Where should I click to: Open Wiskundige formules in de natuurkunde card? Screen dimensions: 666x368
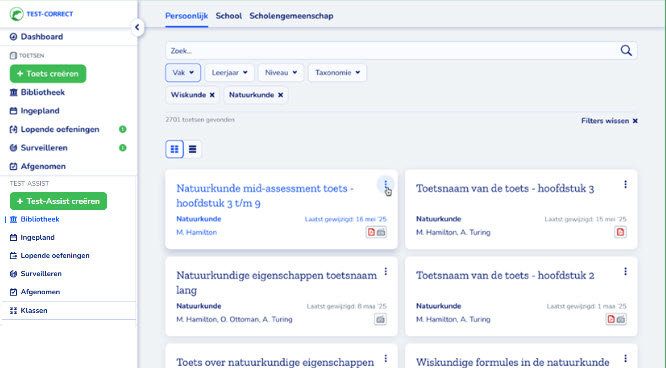click(x=513, y=362)
